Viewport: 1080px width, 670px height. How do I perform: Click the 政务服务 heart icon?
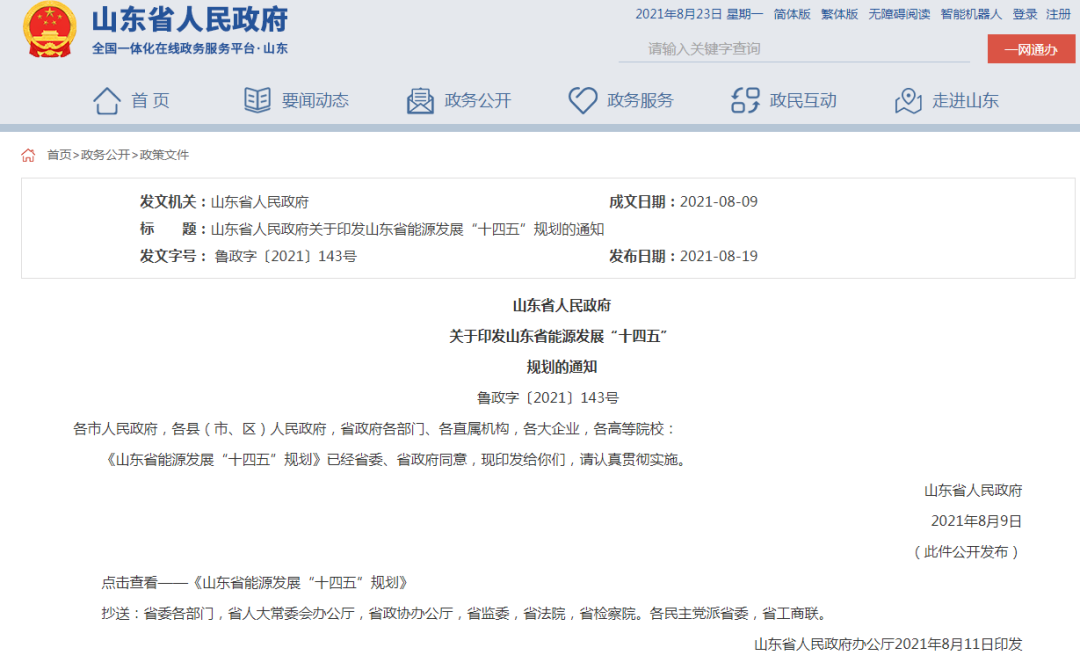point(581,100)
